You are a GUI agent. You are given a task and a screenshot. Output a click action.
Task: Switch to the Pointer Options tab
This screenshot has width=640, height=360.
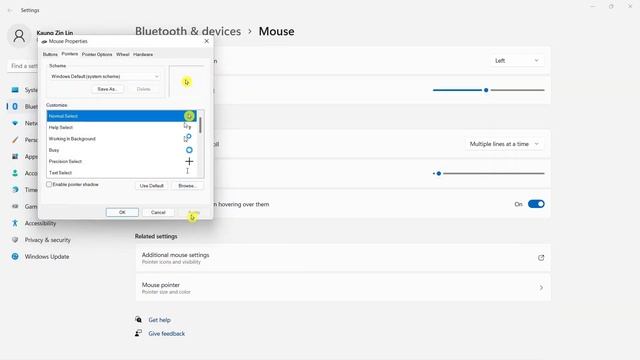tap(97, 54)
